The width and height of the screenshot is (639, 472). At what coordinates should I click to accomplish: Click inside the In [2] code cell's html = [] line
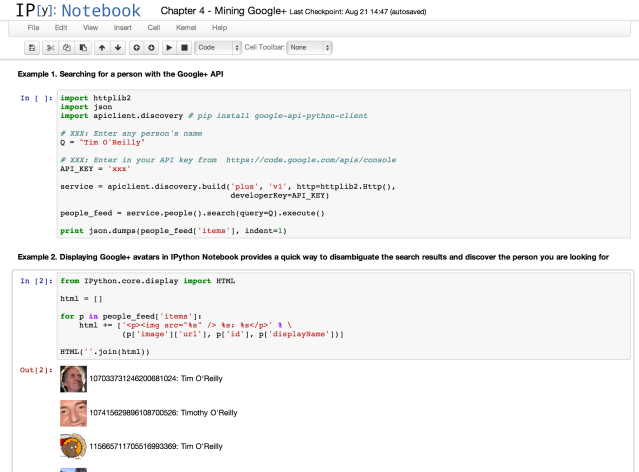[81, 299]
